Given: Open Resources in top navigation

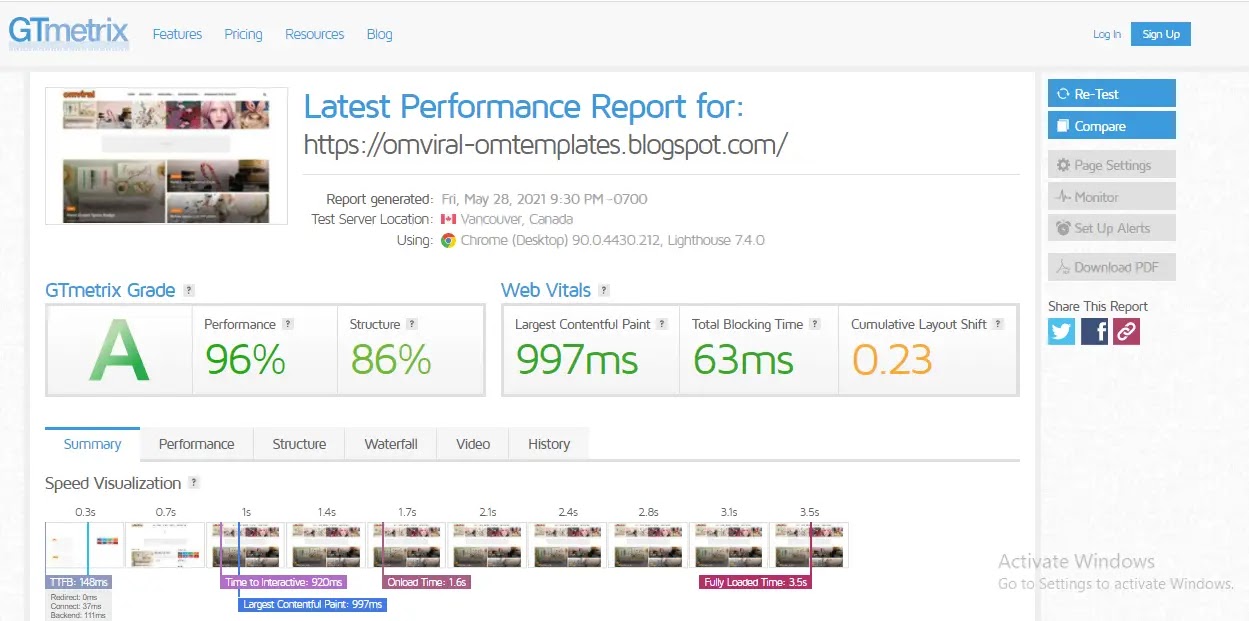Looking at the screenshot, I should [314, 34].
